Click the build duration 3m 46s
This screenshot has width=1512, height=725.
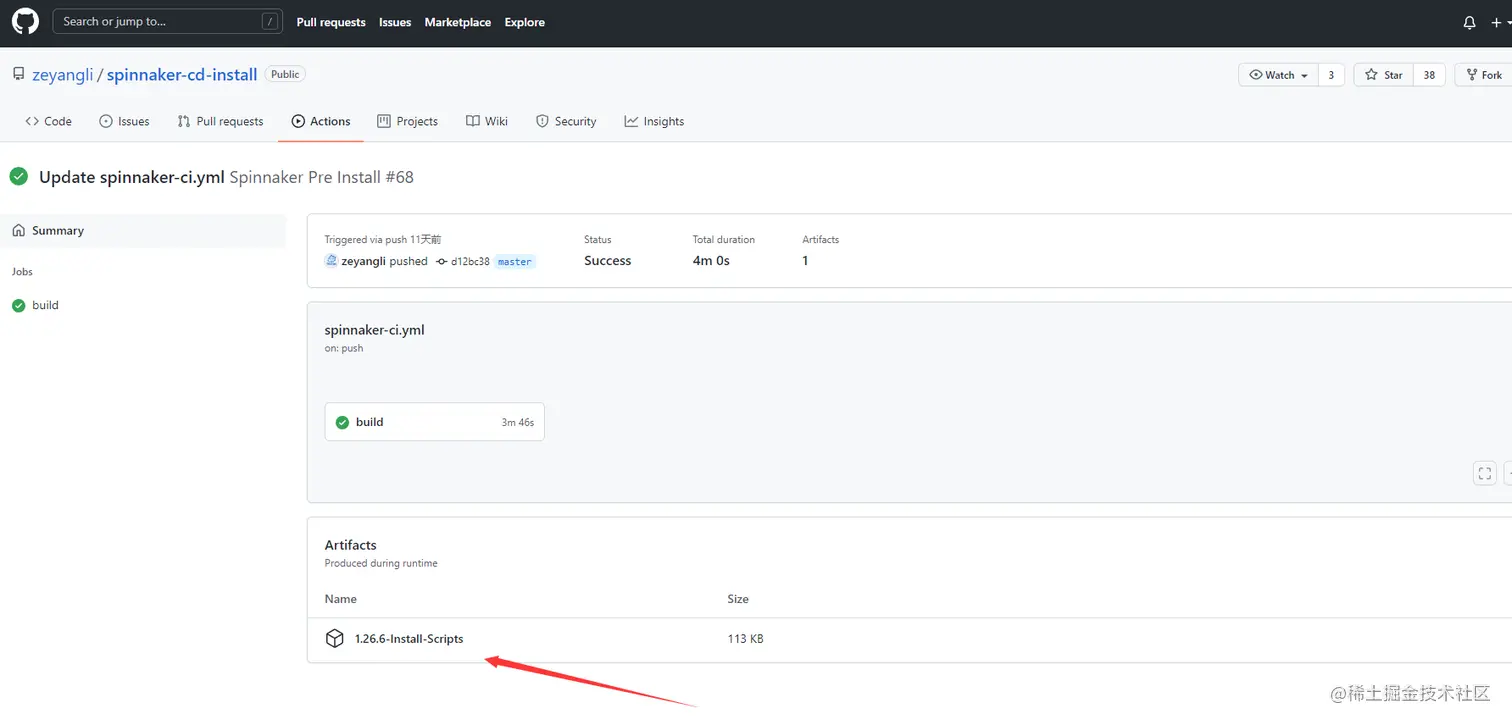tap(518, 422)
